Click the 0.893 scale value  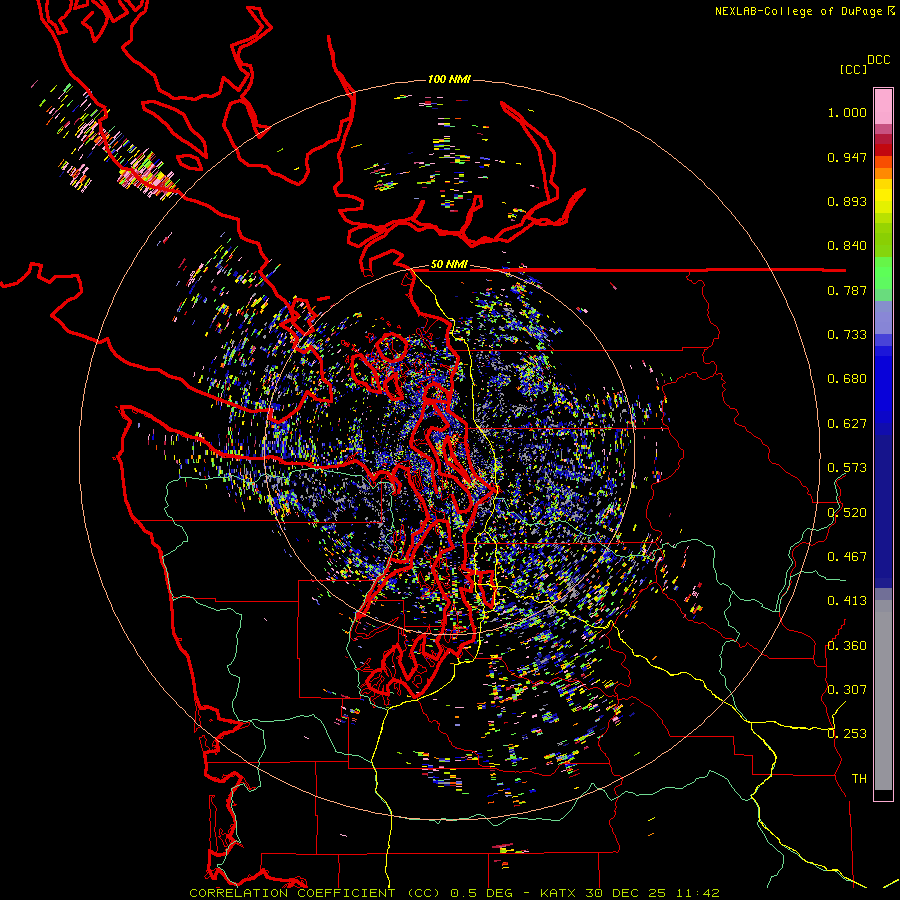(847, 201)
